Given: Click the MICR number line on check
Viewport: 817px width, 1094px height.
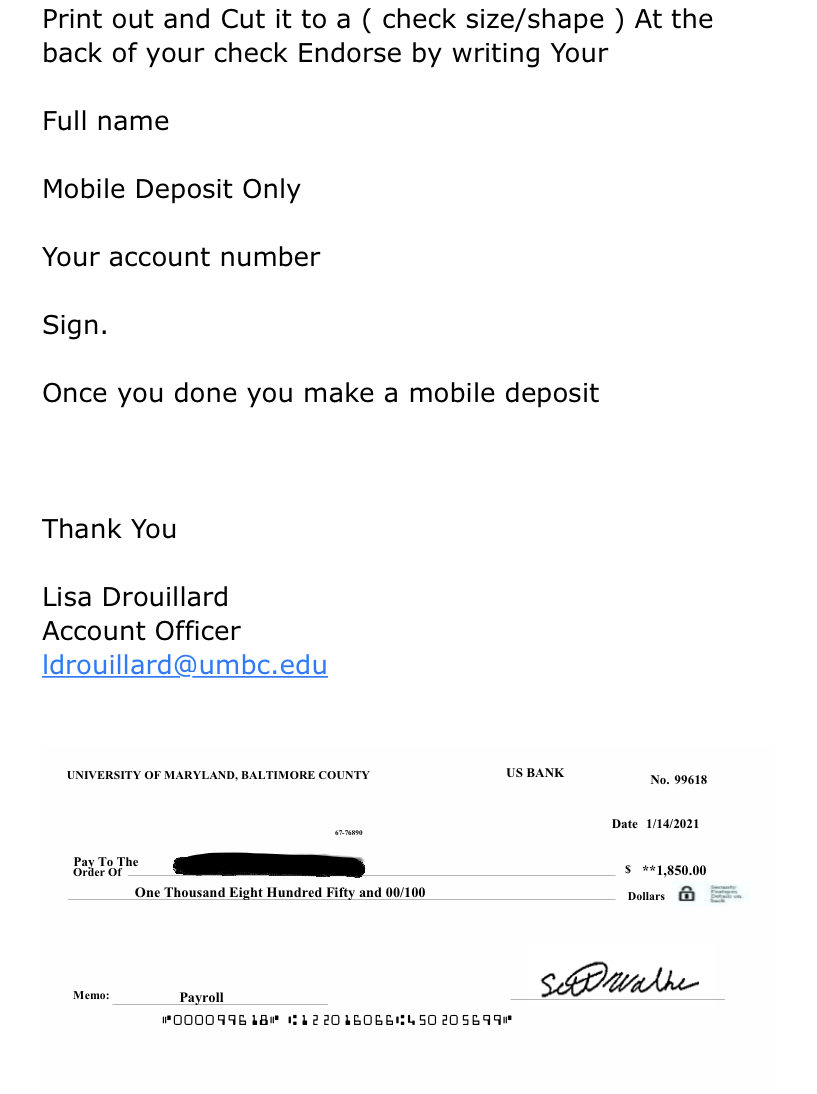Looking at the screenshot, I should tap(336, 1021).
